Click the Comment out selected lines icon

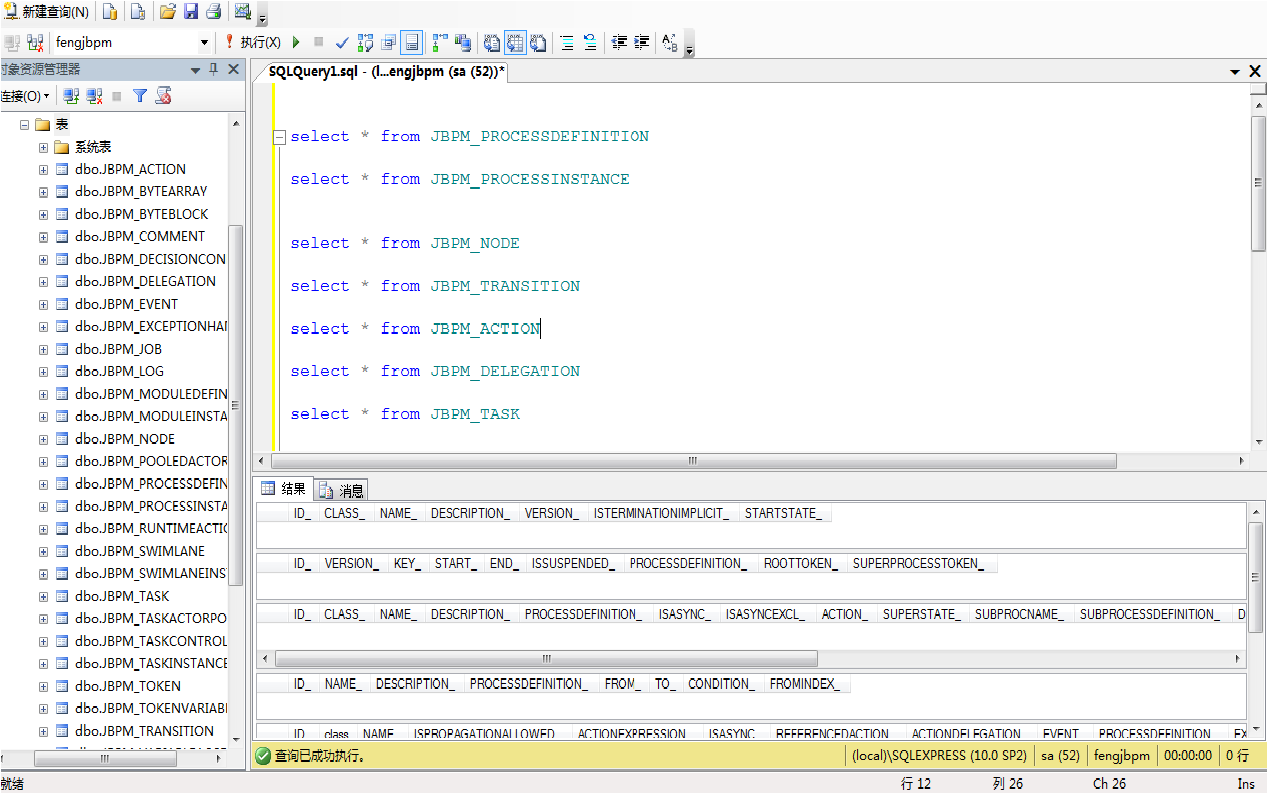[566, 42]
